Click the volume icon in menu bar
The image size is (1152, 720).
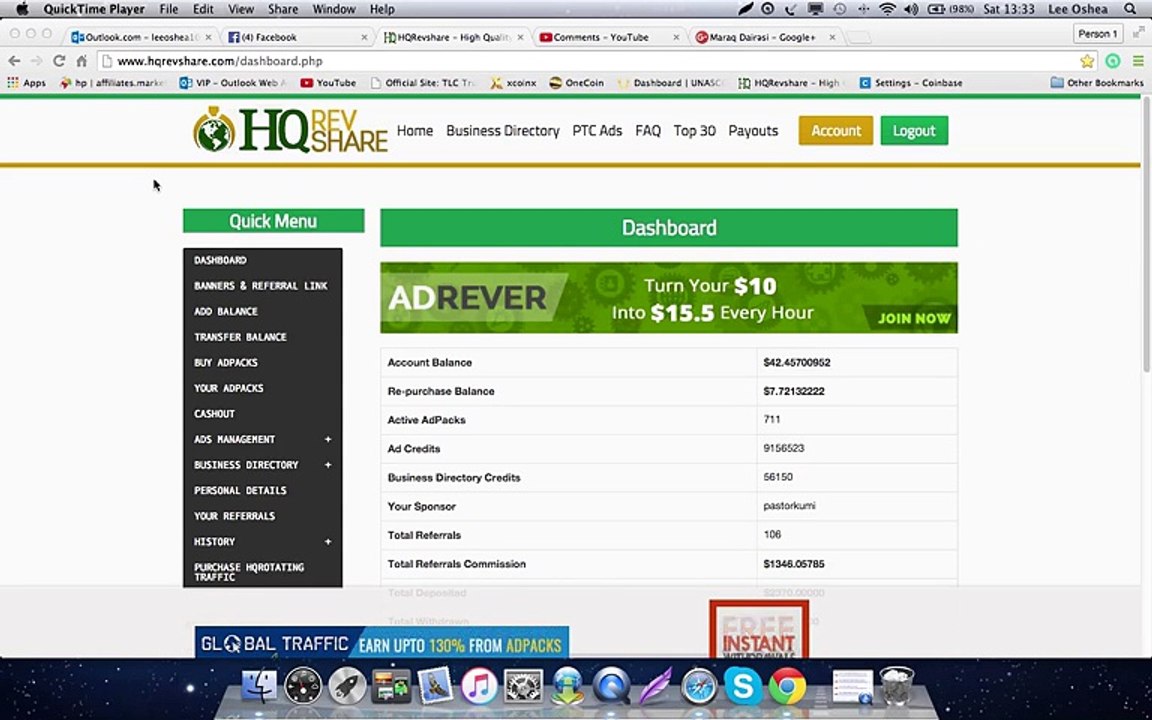[911, 9]
